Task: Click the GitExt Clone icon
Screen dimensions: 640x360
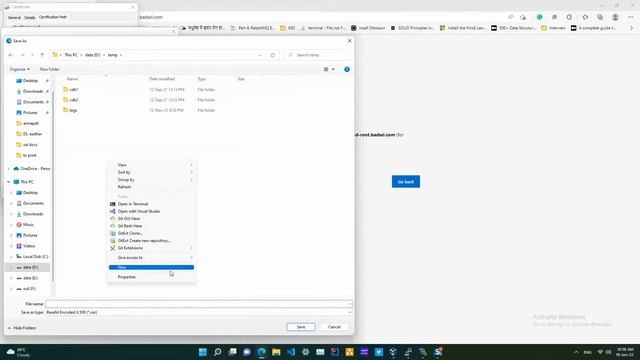Action: (113, 233)
